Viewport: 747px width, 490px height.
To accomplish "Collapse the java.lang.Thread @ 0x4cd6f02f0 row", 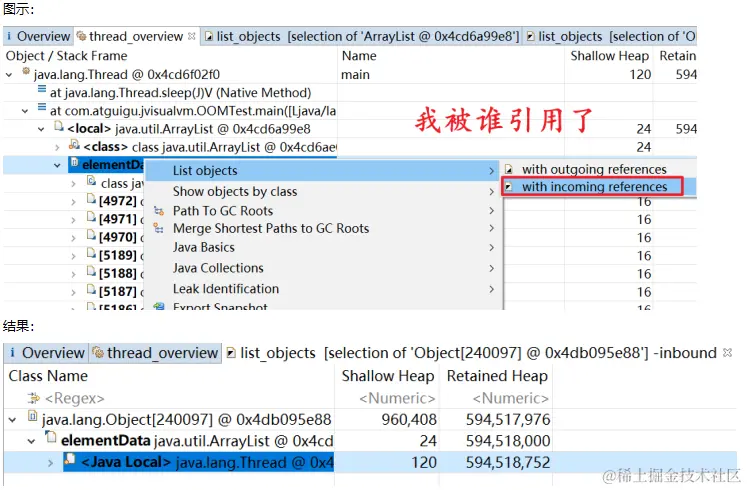I will [x=9, y=75].
